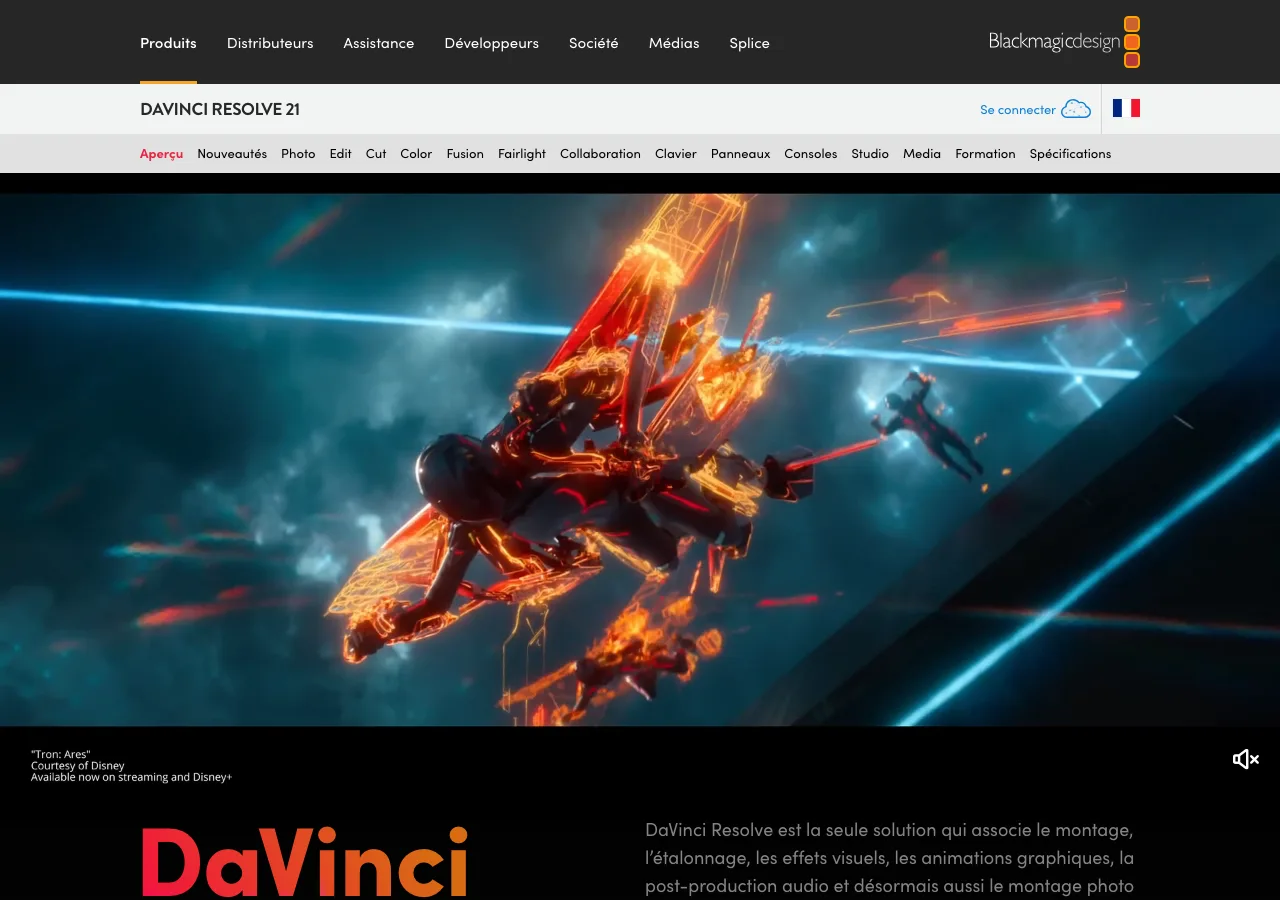Screen dimensions: 1280x900
Task: Open the Assistance menu
Action: pyautogui.click(x=379, y=43)
